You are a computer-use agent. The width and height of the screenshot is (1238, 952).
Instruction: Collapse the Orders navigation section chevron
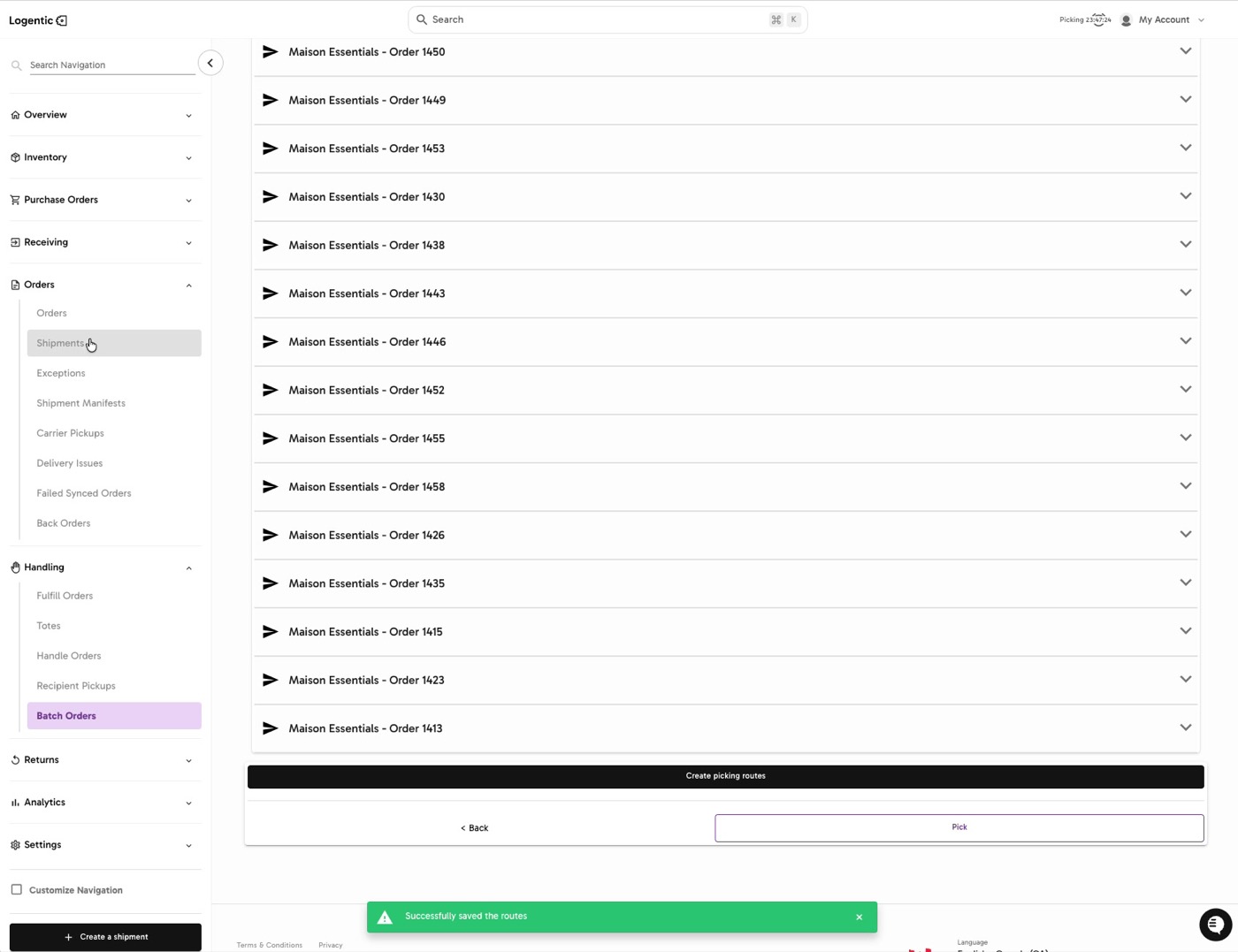tap(188, 286)
